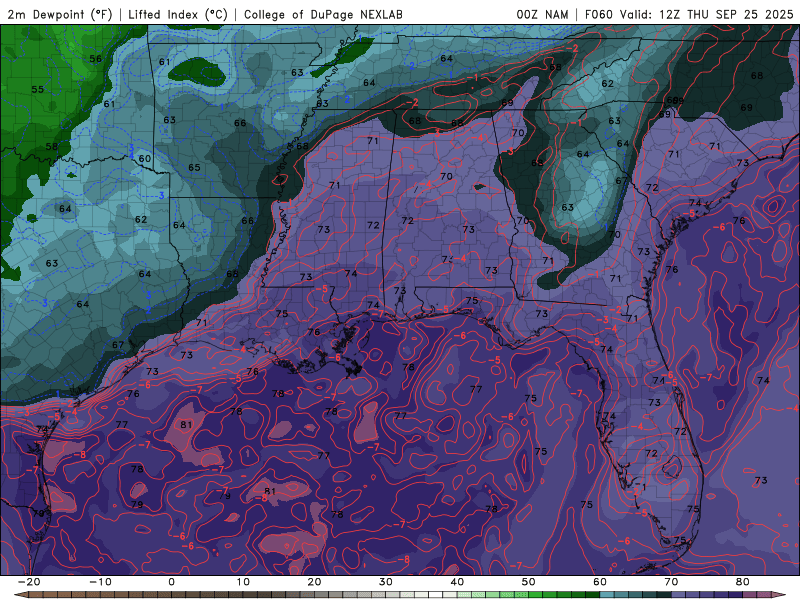Image resolution: width=800 pixels, height=600 pixels.
Task: Click the 65 dewpoint value on the map
Action: click(194, 167)
